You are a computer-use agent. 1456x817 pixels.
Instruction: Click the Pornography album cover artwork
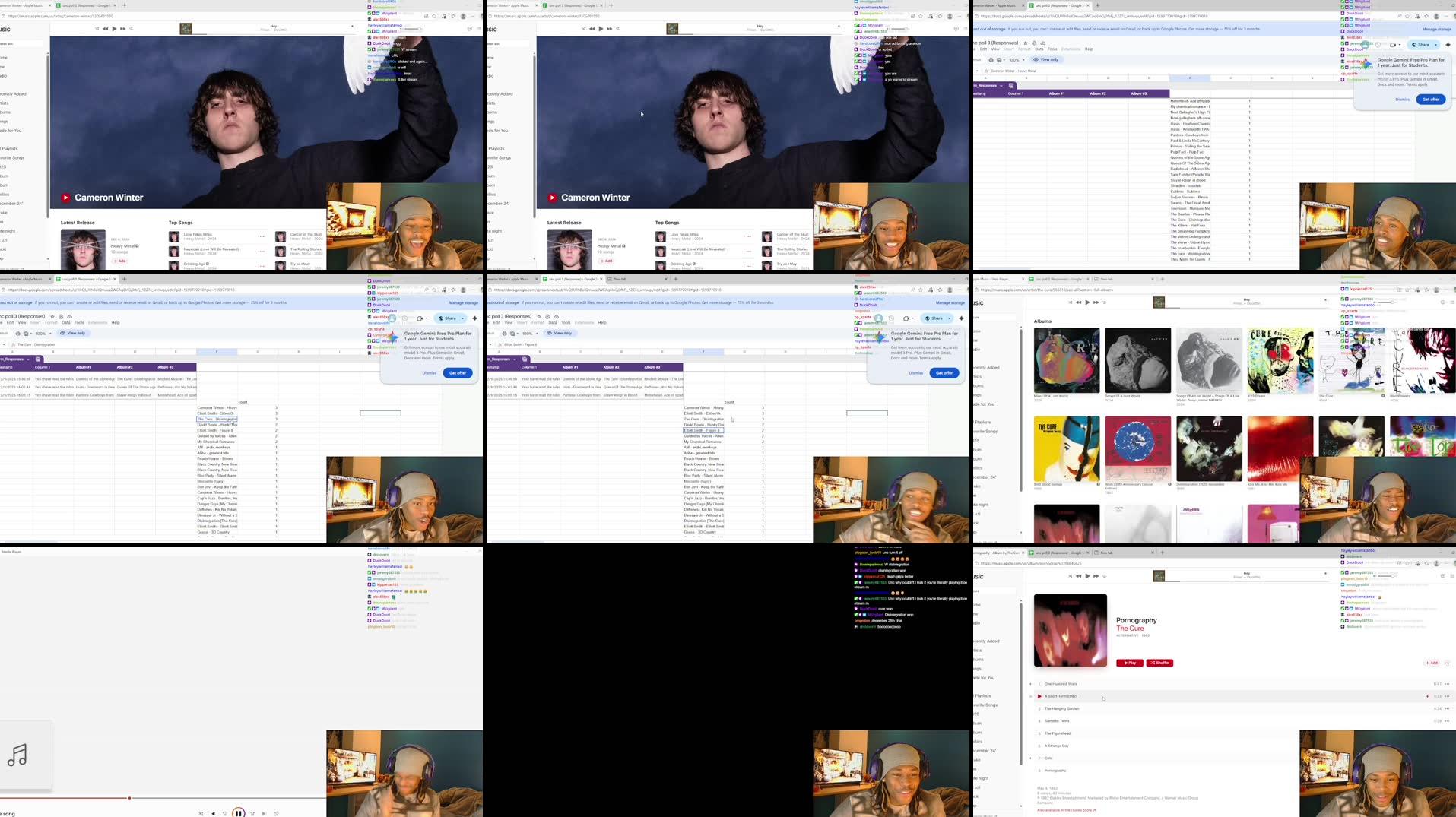(x=1069, y=629)
